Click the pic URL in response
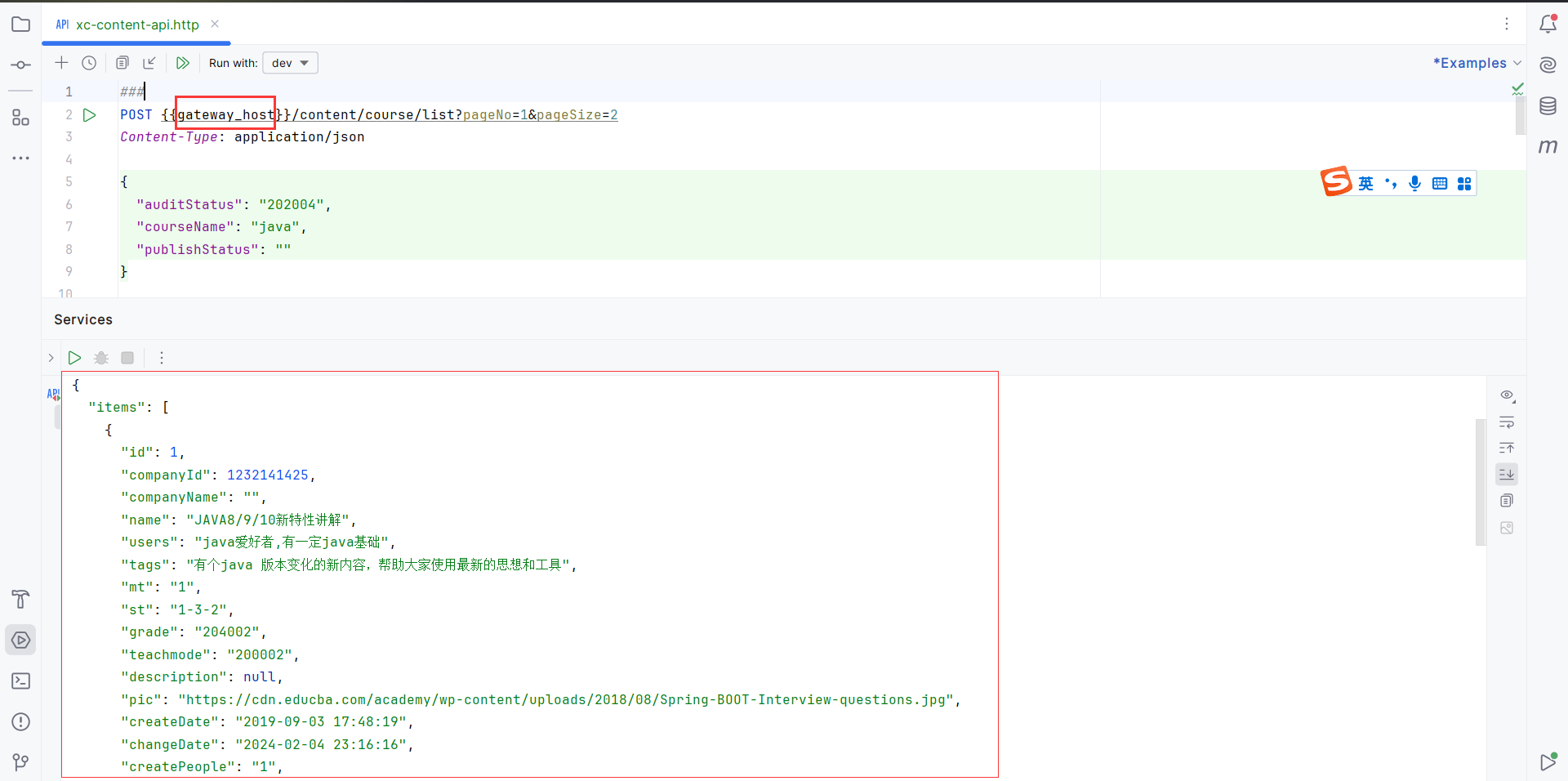The width and height of the screenshot is (1568, 781). click(566, 700)
